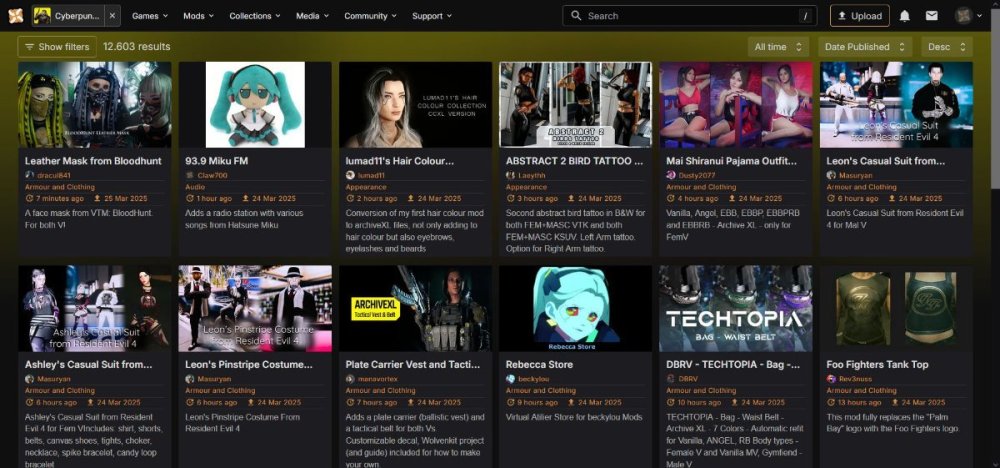Image resolution: width=1000 pixels, height=468 pixels.
Task: Open the Mods menu
Action: click(x=198, y=16)
